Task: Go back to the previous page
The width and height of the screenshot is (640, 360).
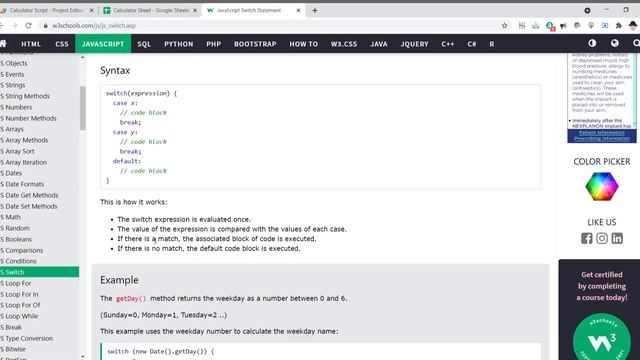Action: (x=2, y=26)
